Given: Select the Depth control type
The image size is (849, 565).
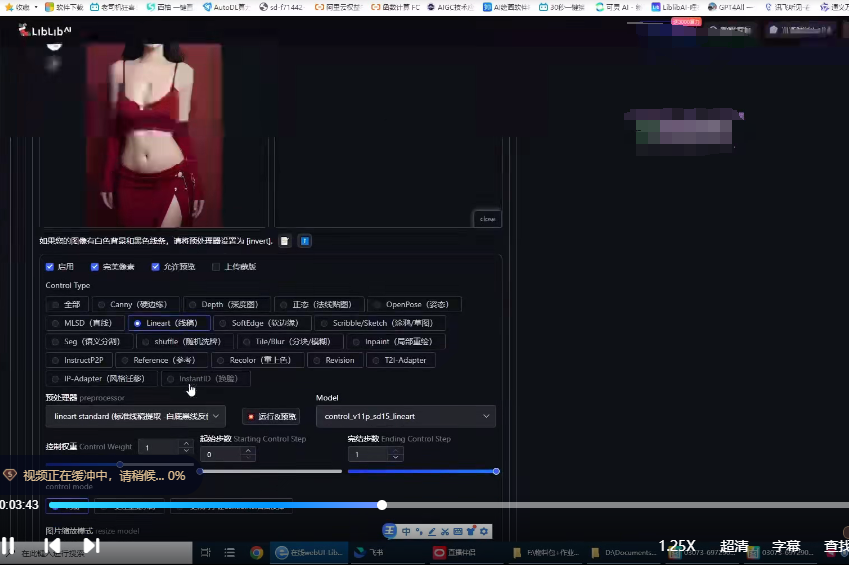Looking at the screenshot, I should (x=225, y=304).
